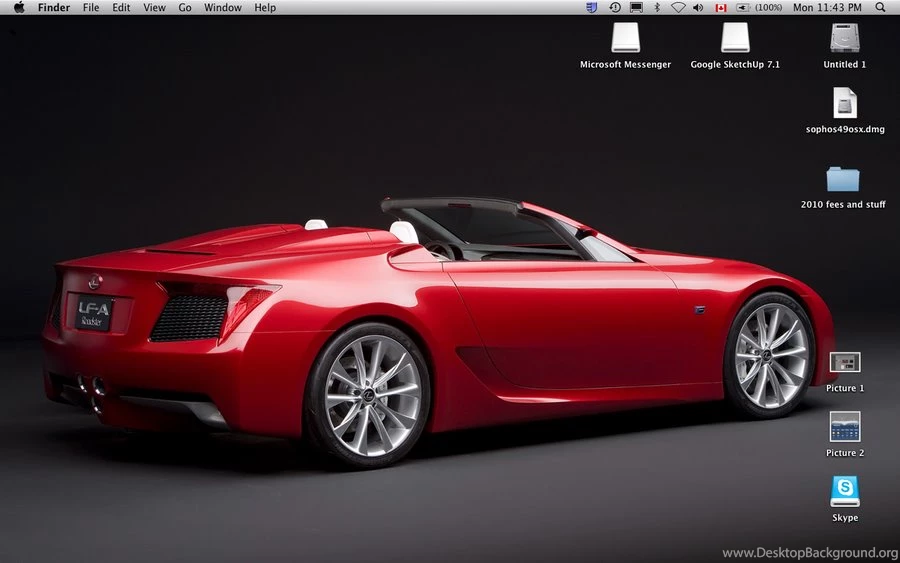900x563 pixels.
Task: Click the Untitled 1 label
Action: 845,64
